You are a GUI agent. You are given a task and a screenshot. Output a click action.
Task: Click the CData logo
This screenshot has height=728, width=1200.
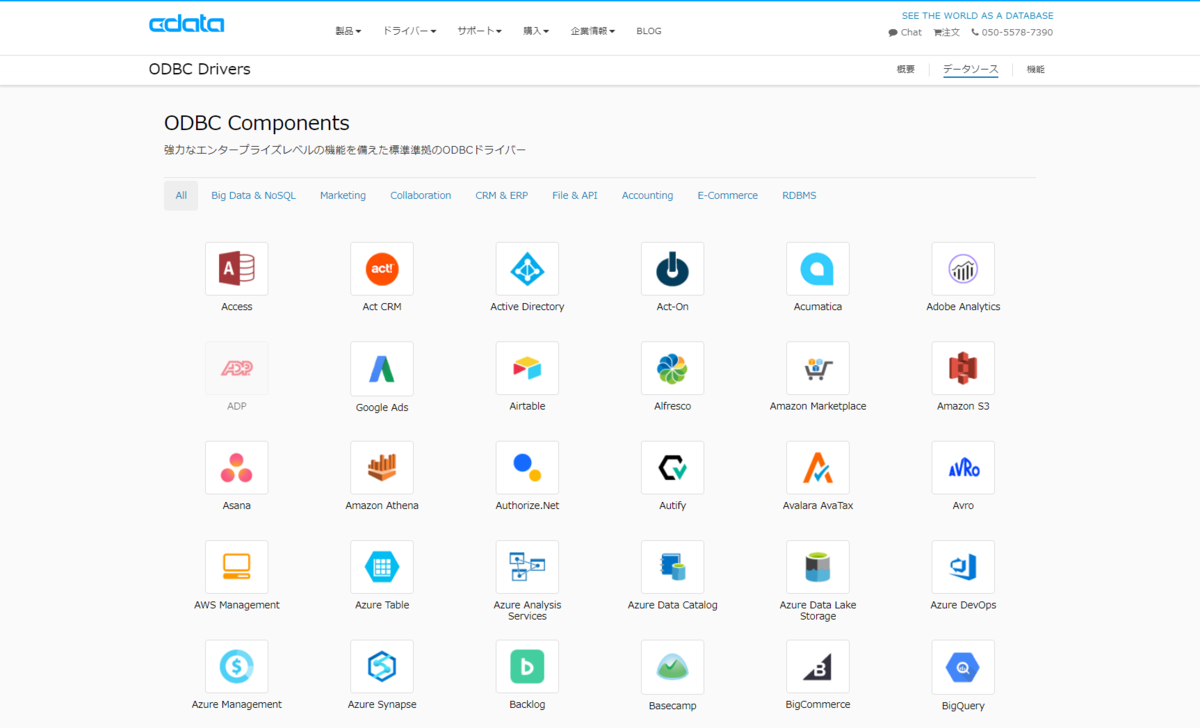(x=187, y=25)
